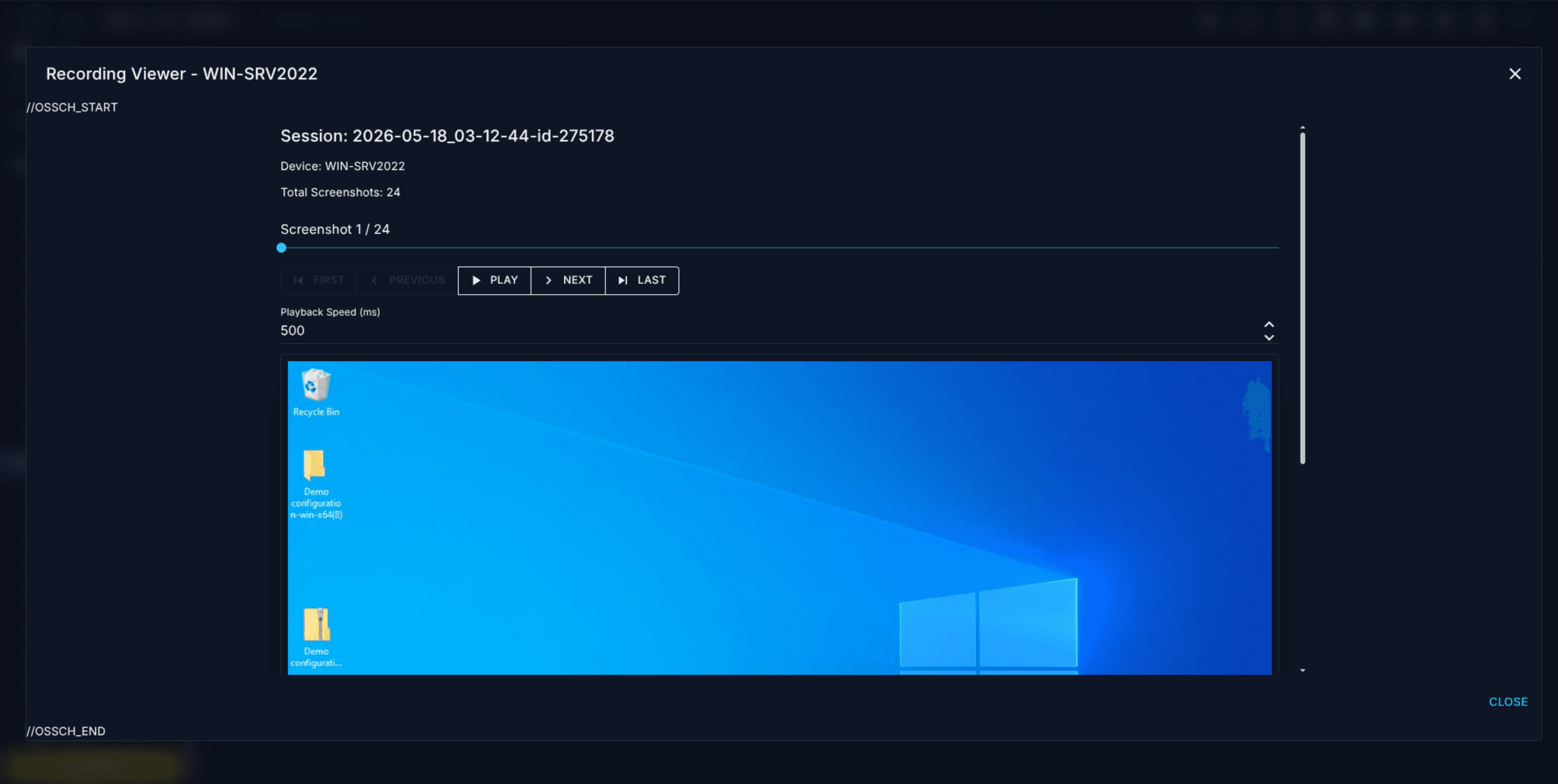The height and width of the screenshot is (784, 1558).
Task: Click the 'Screenshot 1 / 24' counter text
Action: click(x=335, y=230)
